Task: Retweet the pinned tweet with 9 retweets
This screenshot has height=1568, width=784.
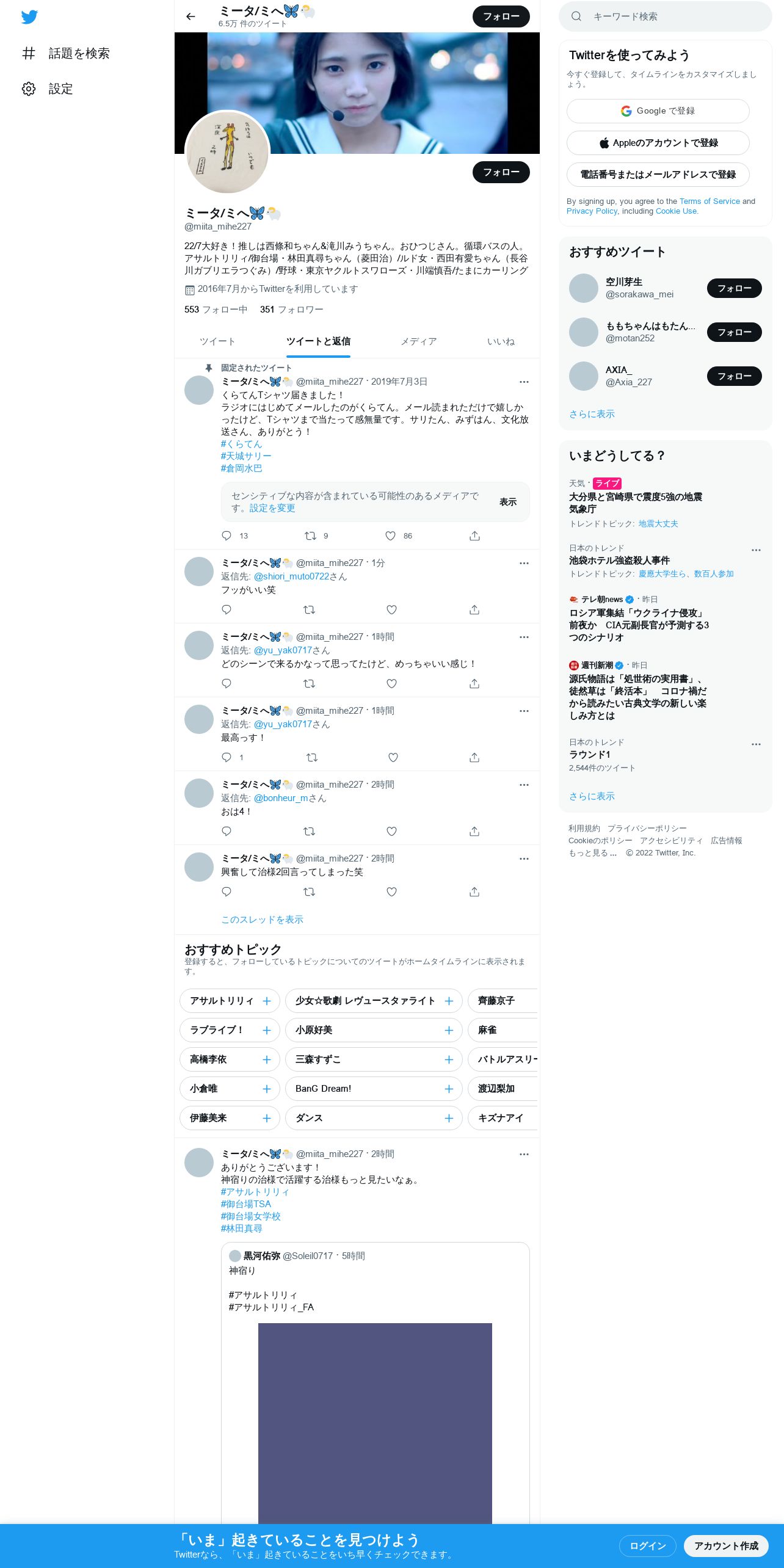Action: [x=310, y=535]
